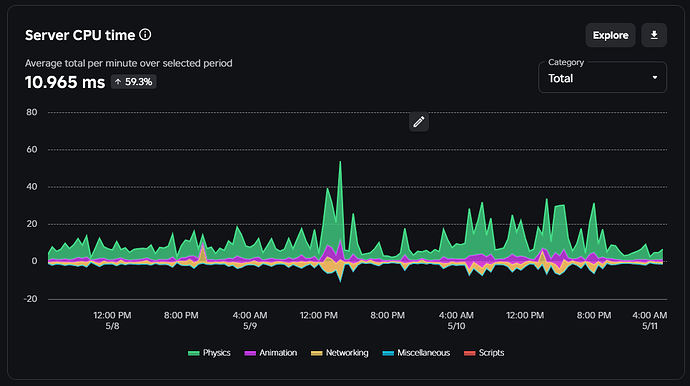Screen dimensions: 690x386
Task: Toggle the Miscellaneous series in the legend
Action: tap(416, 353)
